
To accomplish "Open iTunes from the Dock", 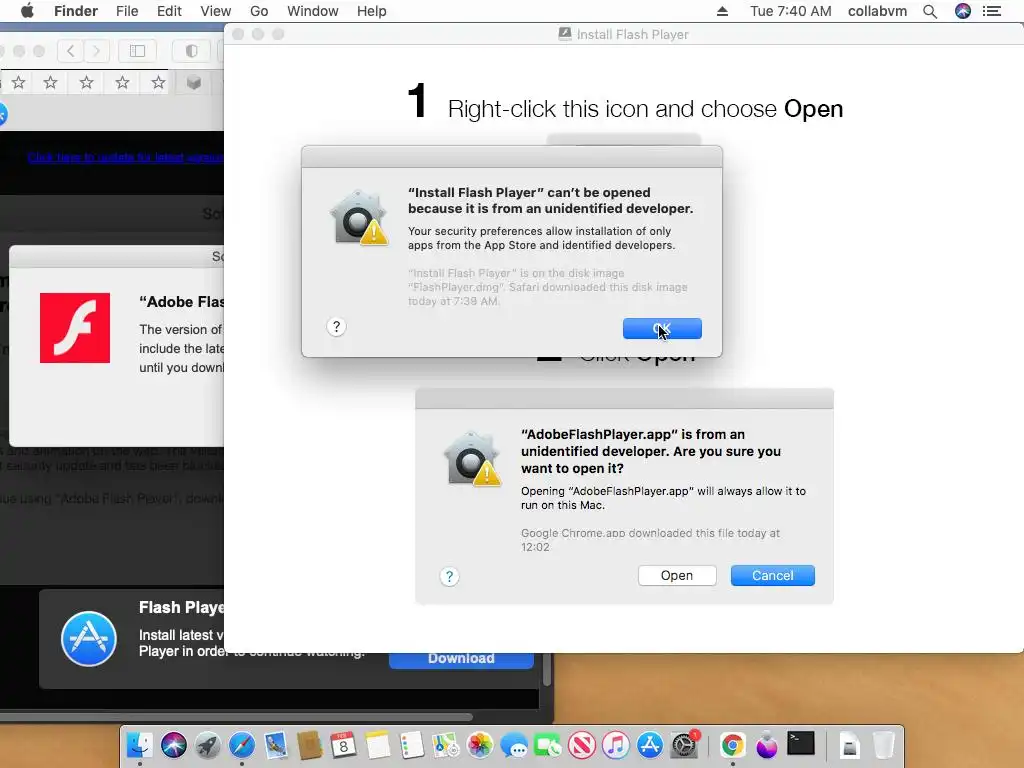I will click(616, 745).
